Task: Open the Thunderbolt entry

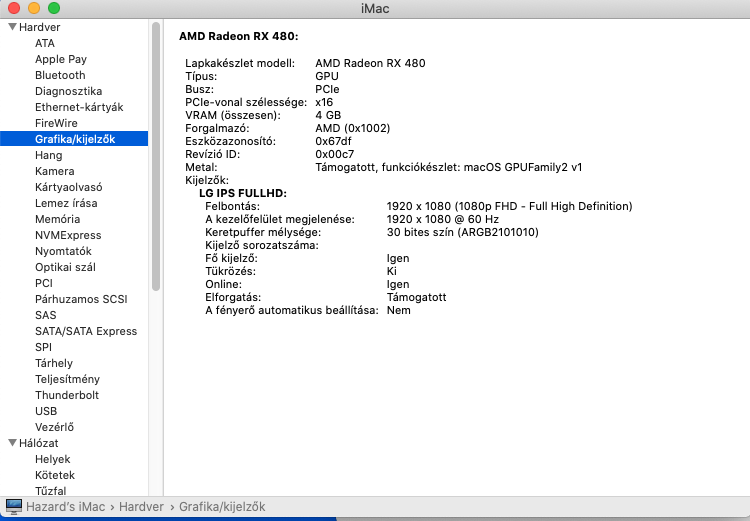Action: coord(66,395)
